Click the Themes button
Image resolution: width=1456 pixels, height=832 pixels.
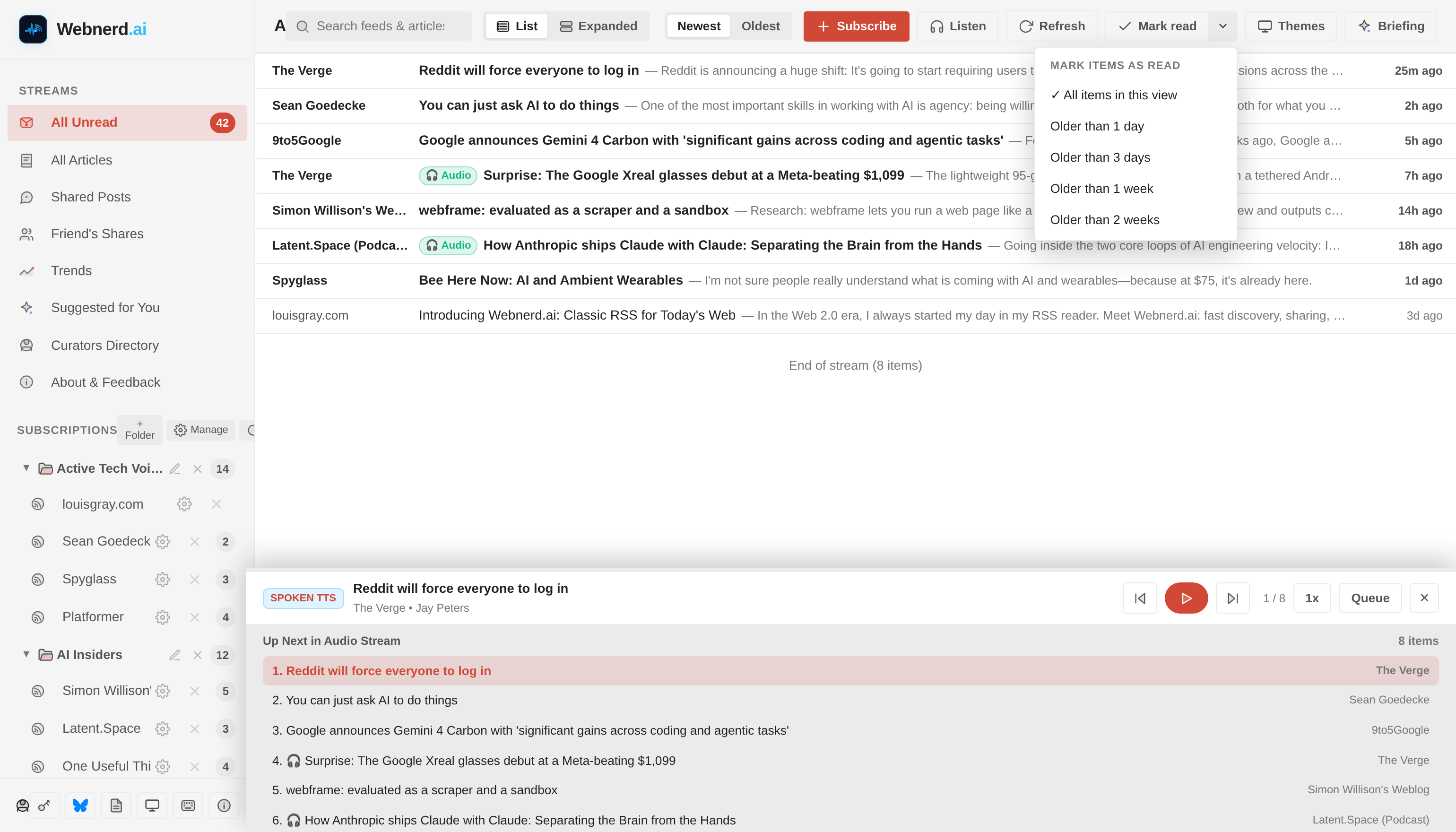pos(1290,26)
